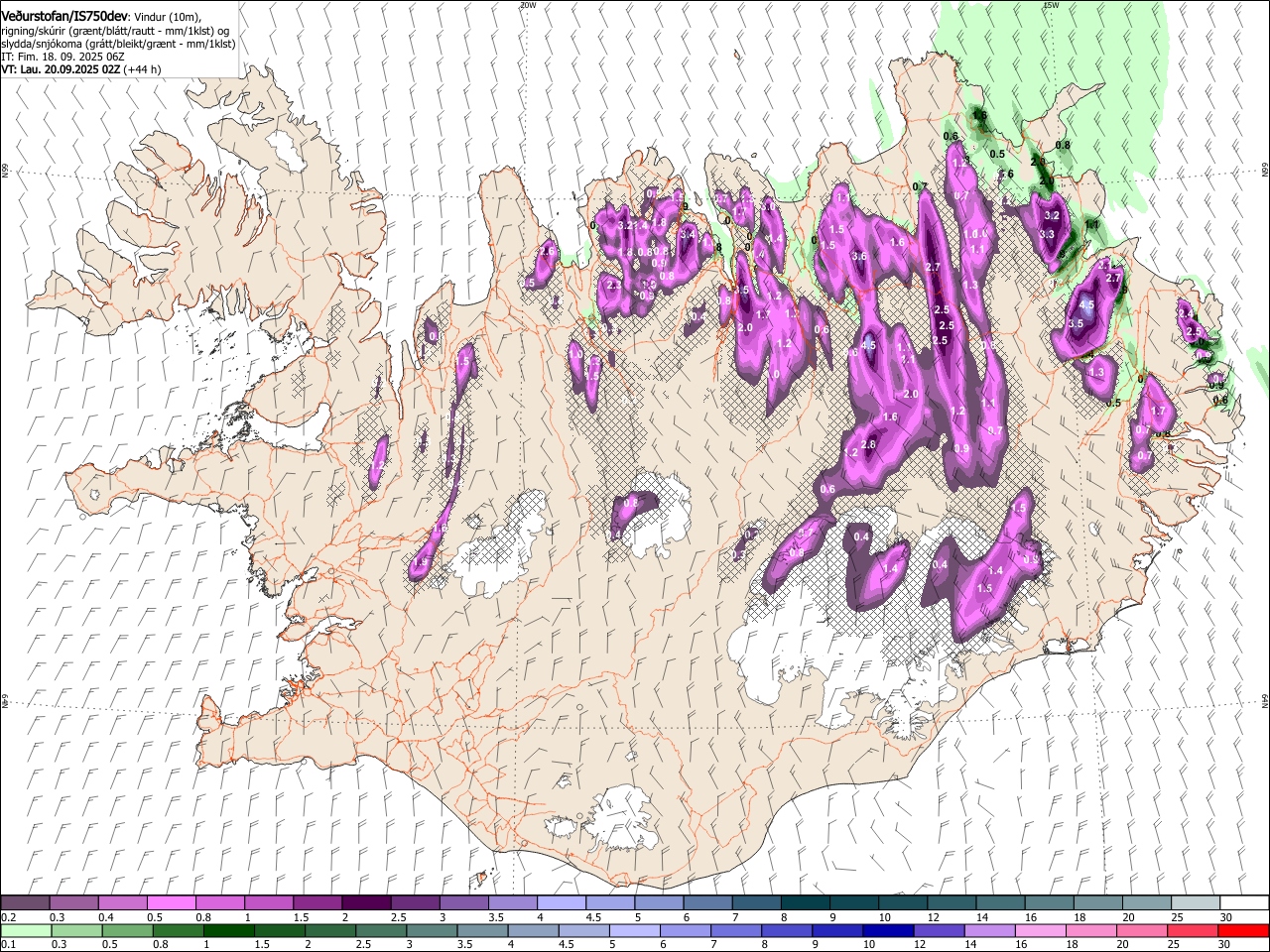Click the 3.3 snowfall value on the map
This screenshot has width=1270, height=952.
click(1047, 234)
